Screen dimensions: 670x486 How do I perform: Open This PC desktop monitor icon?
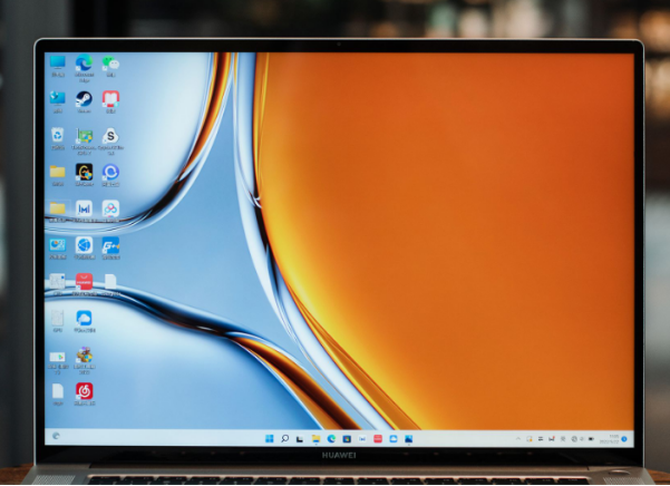pyautogui.click(x=57, y=63)
